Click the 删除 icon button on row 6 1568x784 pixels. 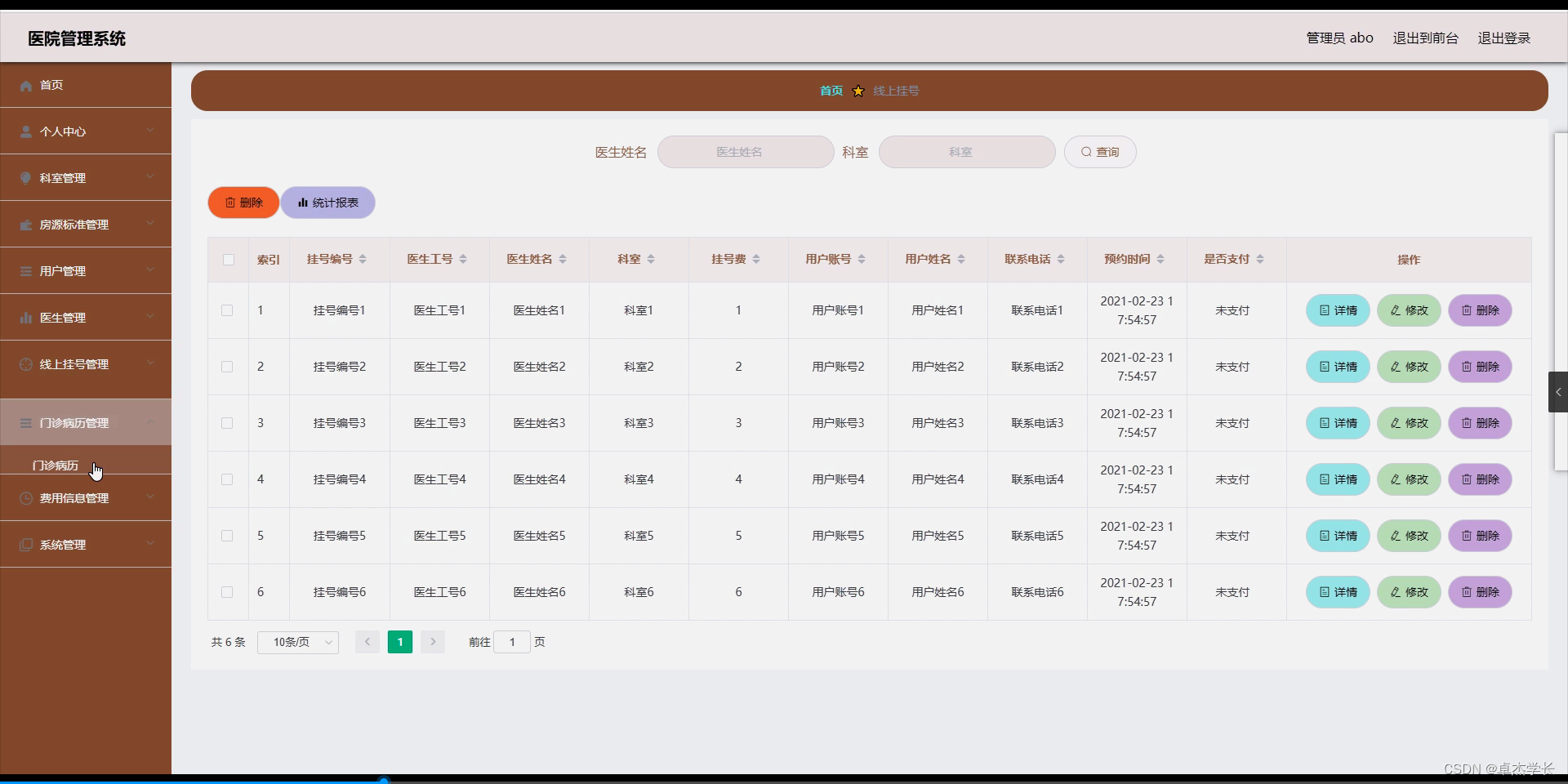(1479, 592)
